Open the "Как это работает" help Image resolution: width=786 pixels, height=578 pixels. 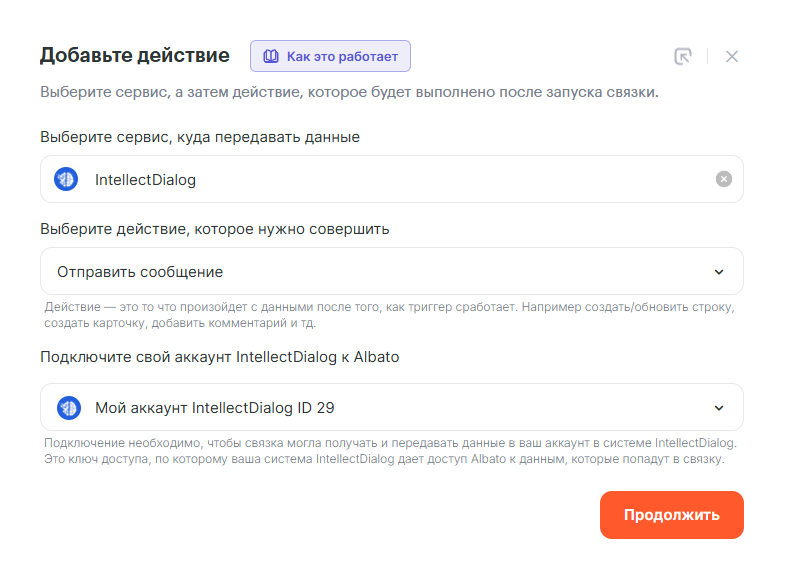pyautogui.click(x=342, y=56)
